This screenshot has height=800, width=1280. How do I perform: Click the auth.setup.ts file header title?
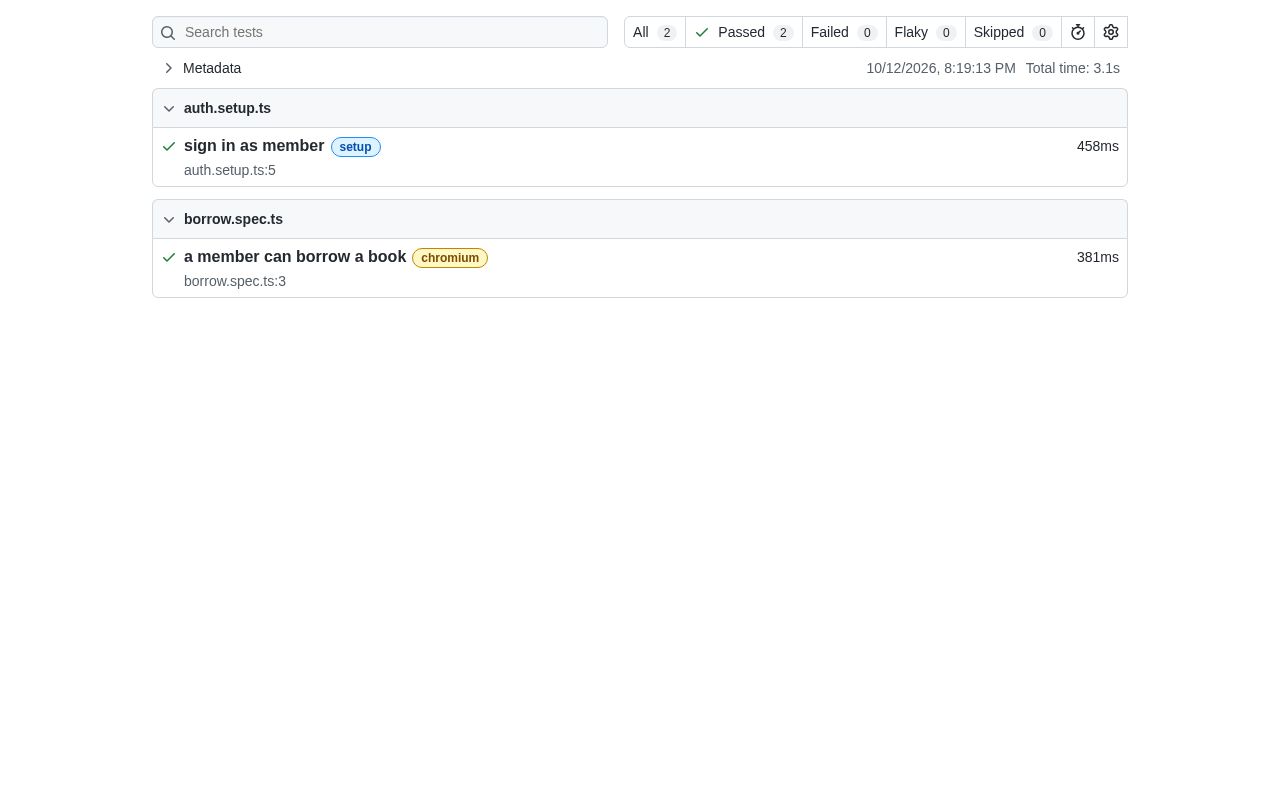tap(227, 108)
